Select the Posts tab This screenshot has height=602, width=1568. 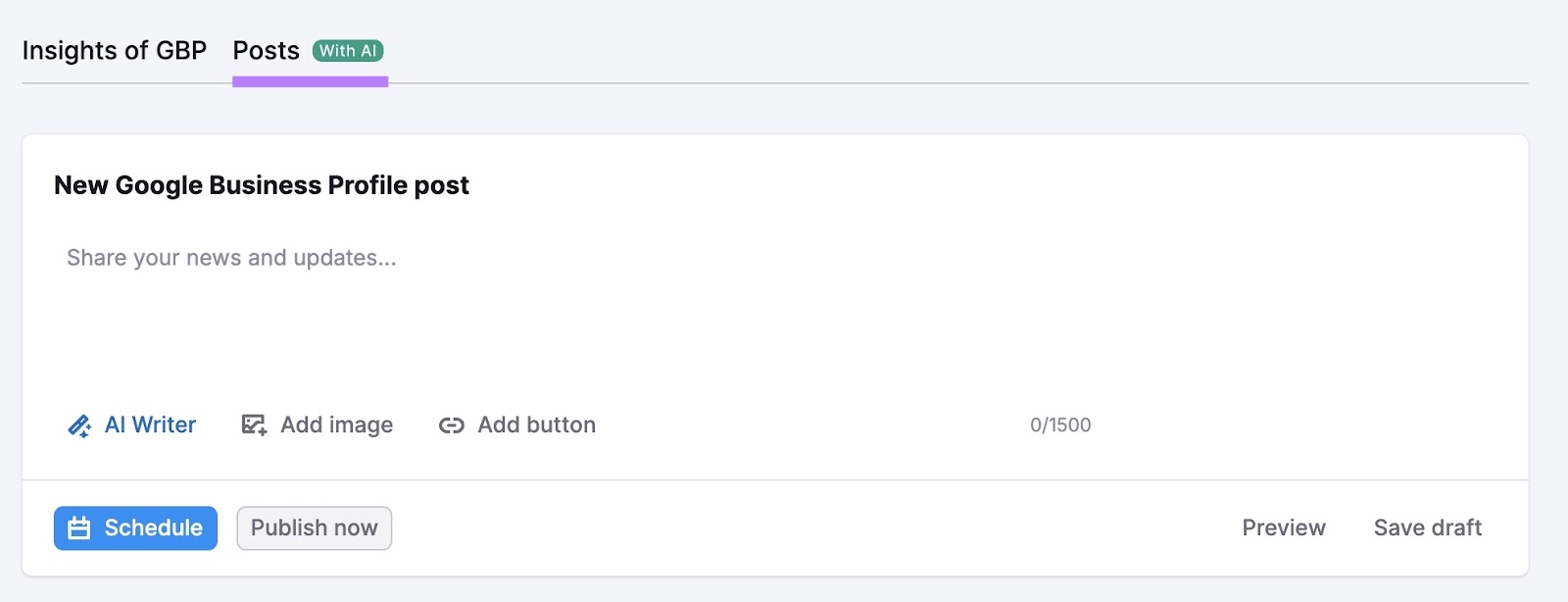point(266,50)
